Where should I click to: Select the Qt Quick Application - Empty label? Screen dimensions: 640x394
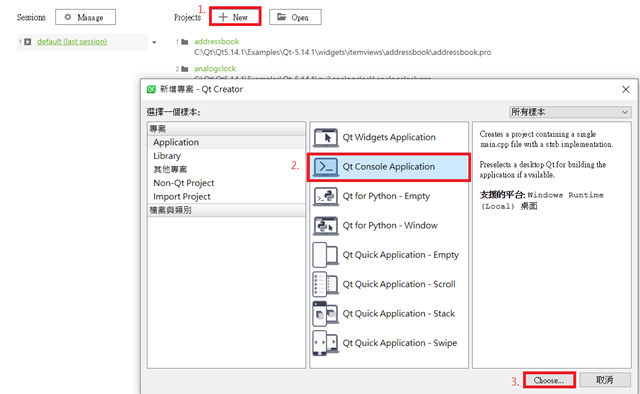[401, 255]
